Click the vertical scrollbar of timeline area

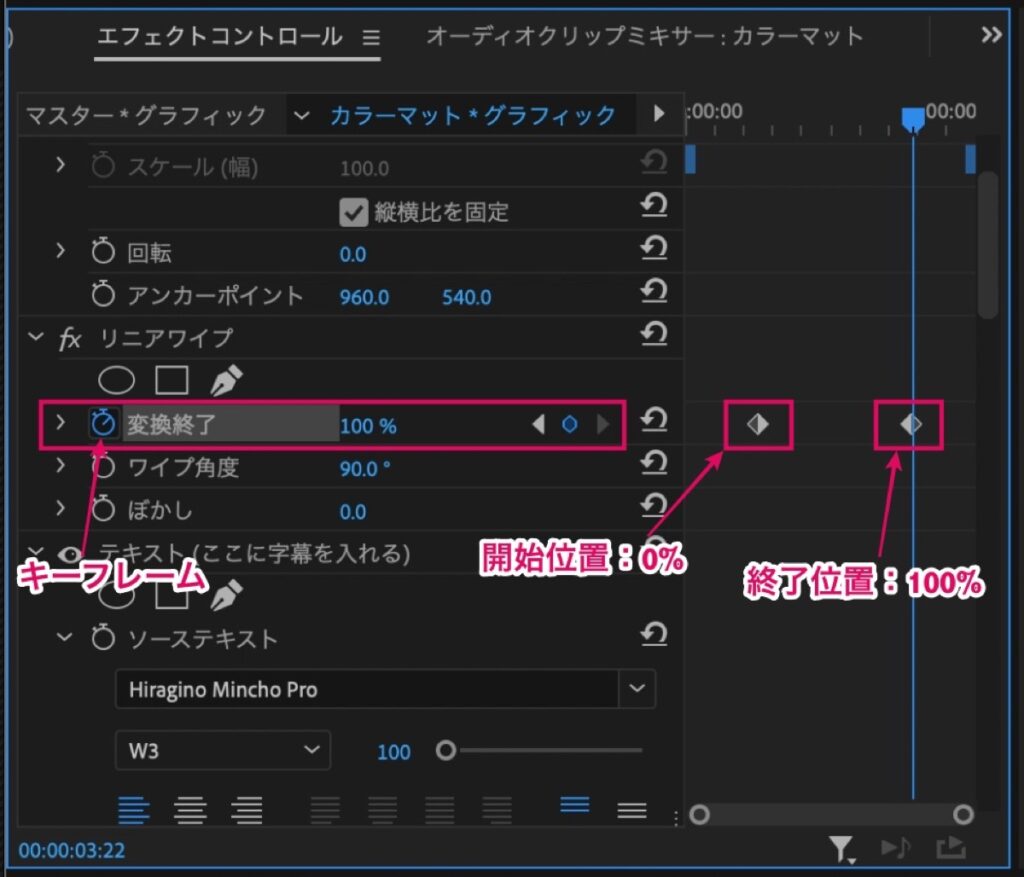[x=988, y=245]
